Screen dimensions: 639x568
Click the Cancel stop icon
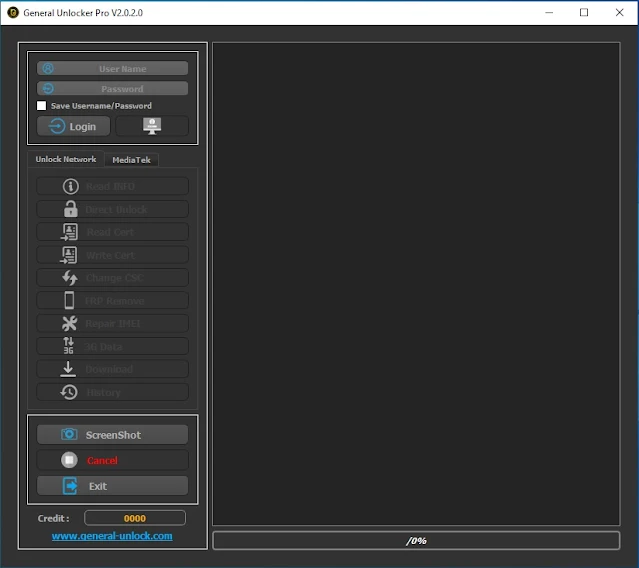point(69,460)
